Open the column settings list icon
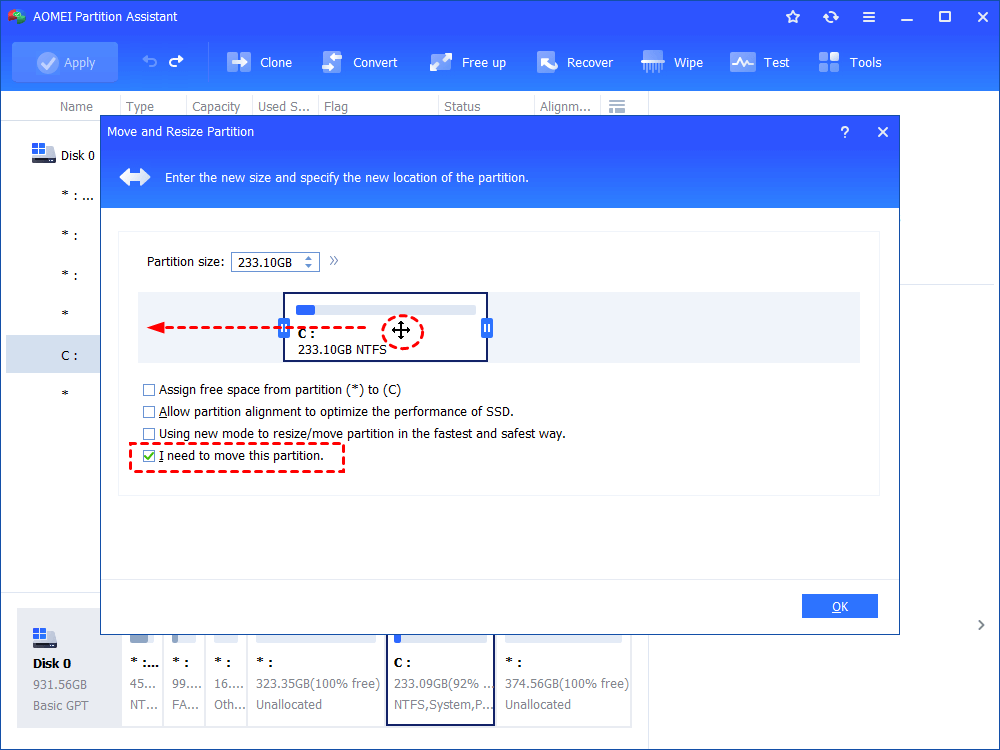 click(x=617, y=107)
